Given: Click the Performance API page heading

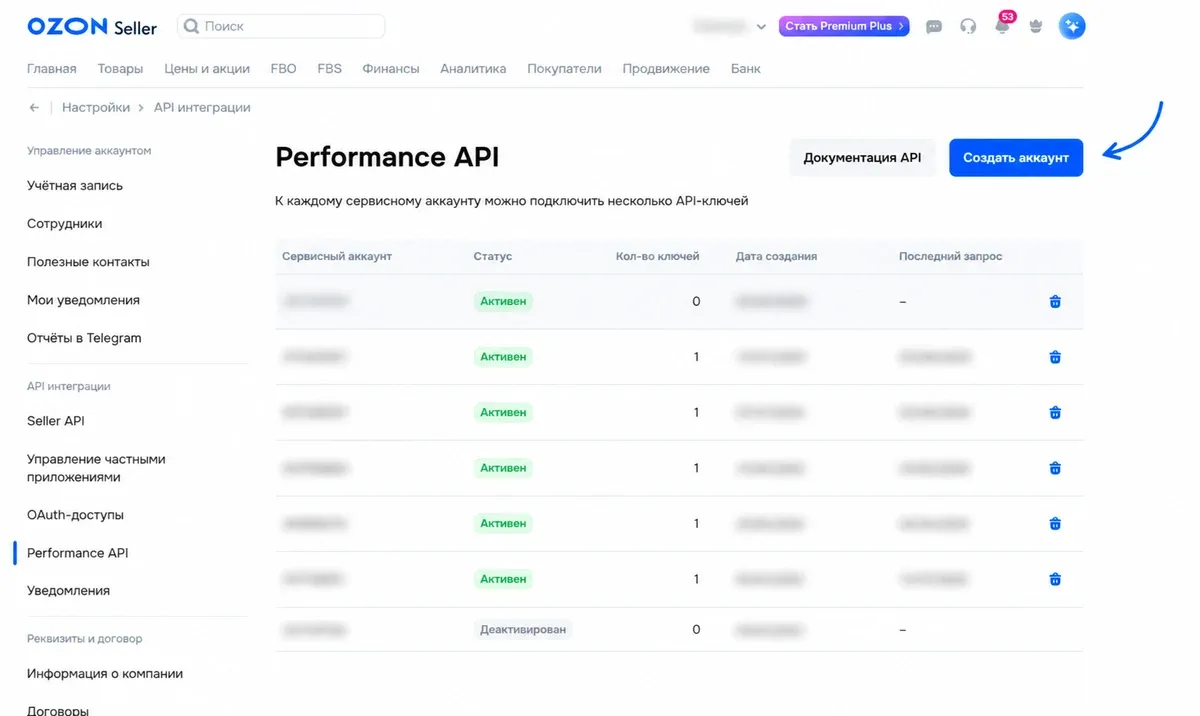Looking at the screenshot, I should (387, 157).
